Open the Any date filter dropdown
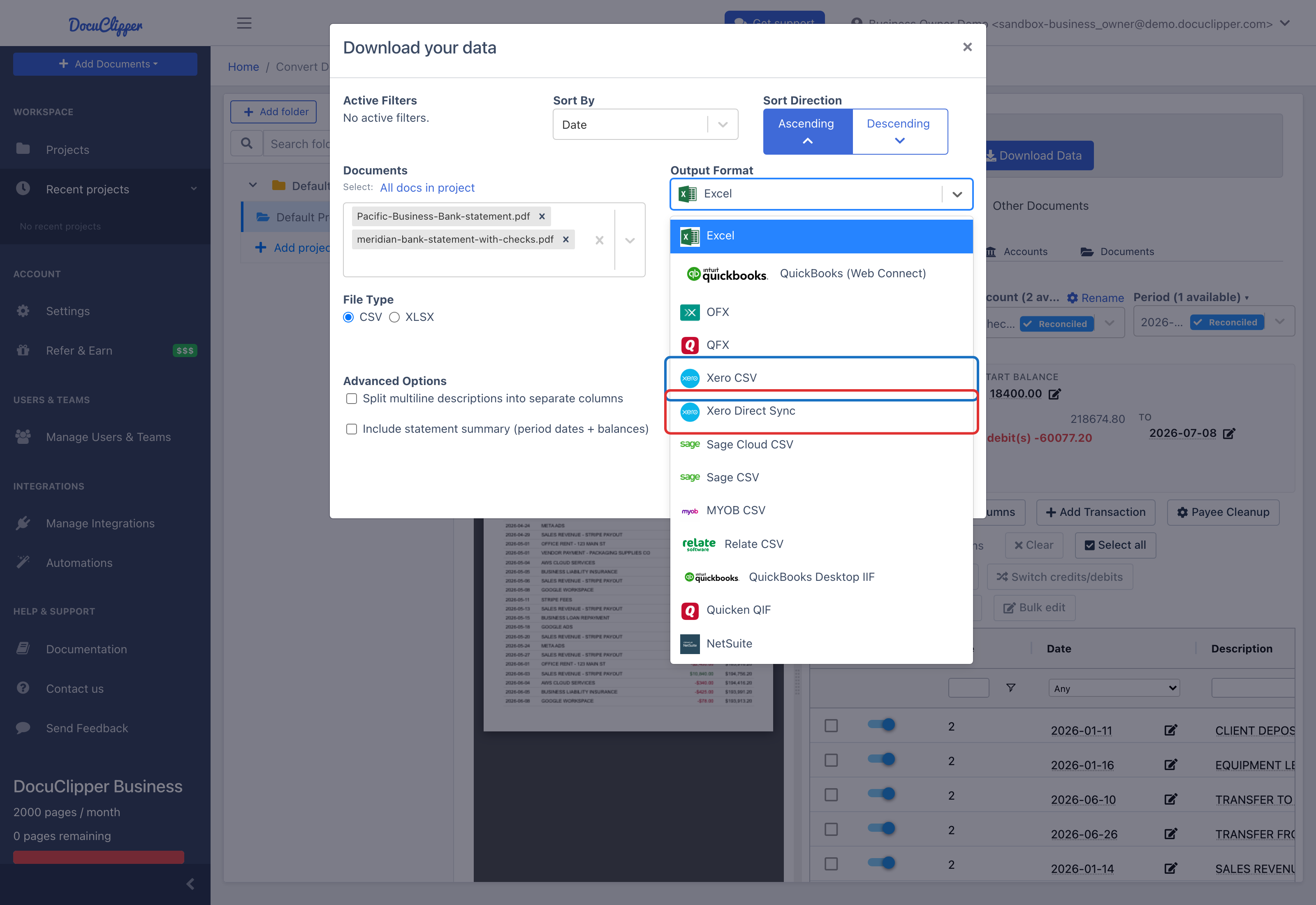This screenshot has width=1316, height=905. [1114, 689]
